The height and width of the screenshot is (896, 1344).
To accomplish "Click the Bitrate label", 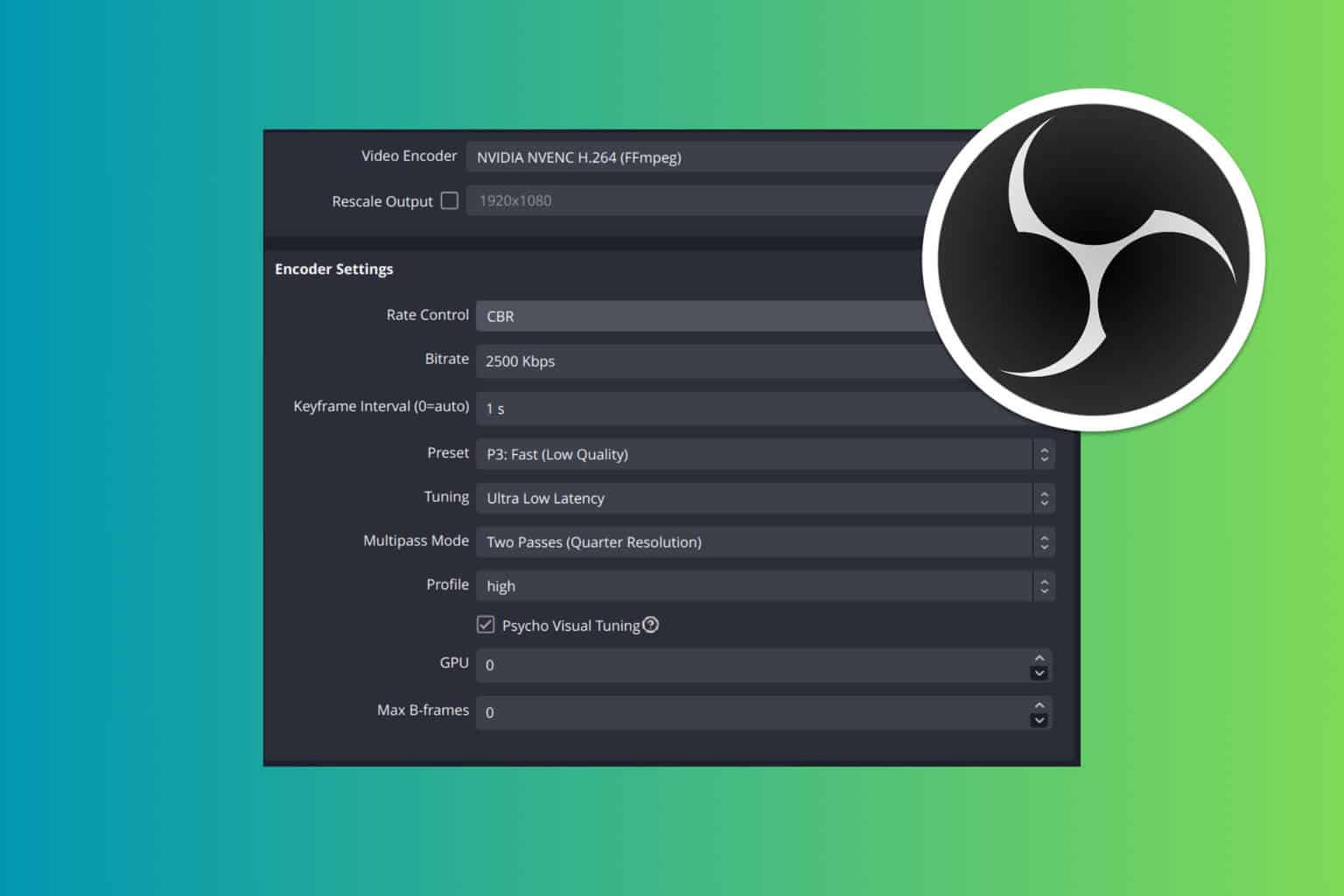I will [447, 359].
